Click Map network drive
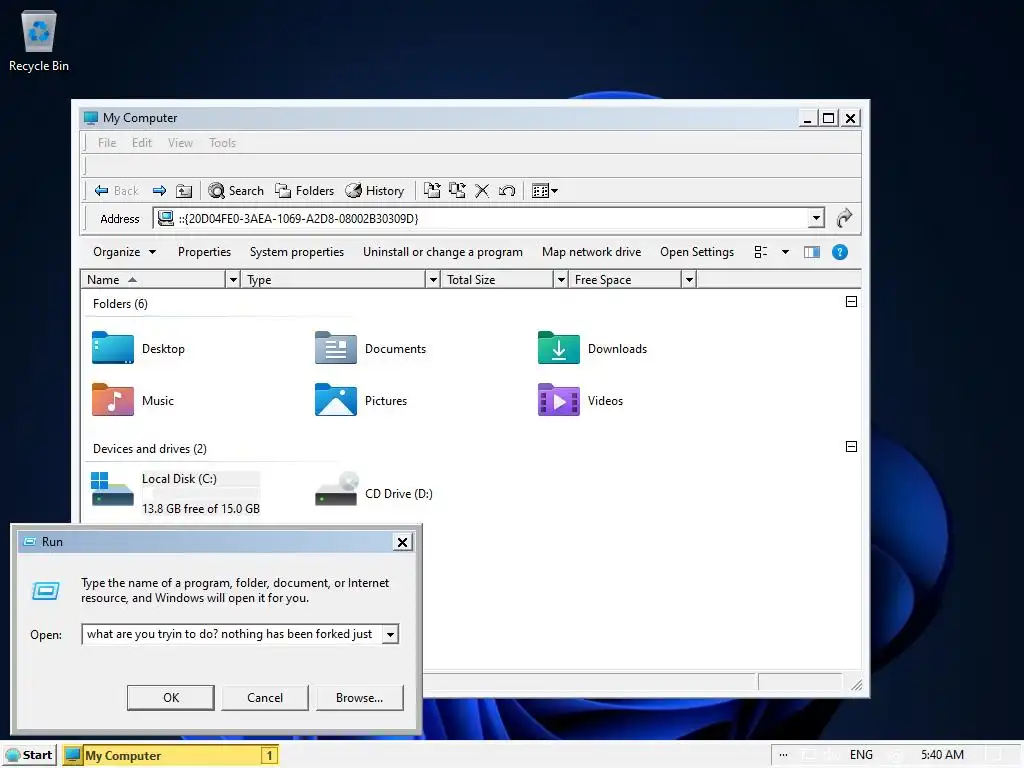1024x768 pixels. [592, 252]
